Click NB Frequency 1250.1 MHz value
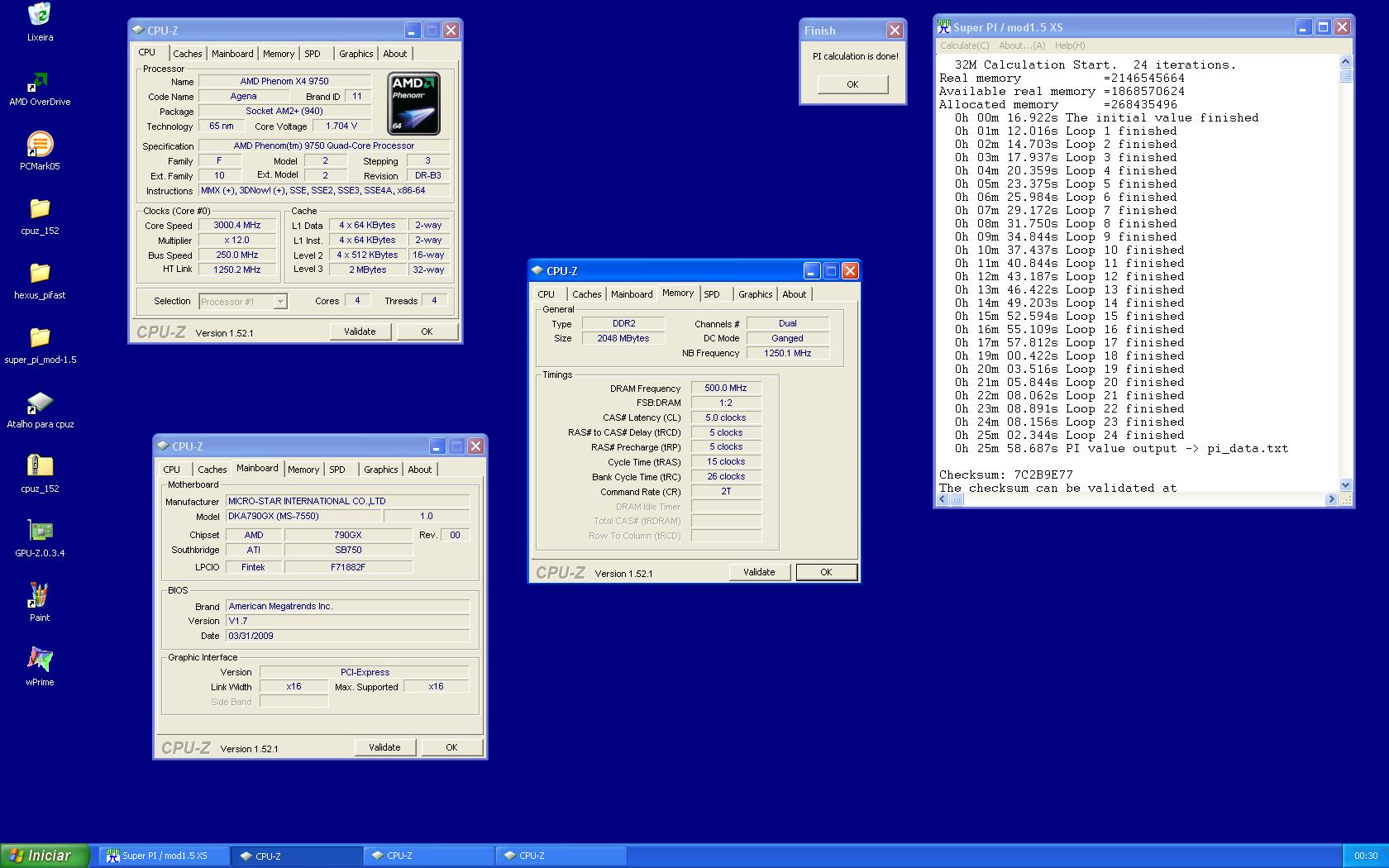This screenshot has width=1389, height=868. click(788, 353)
